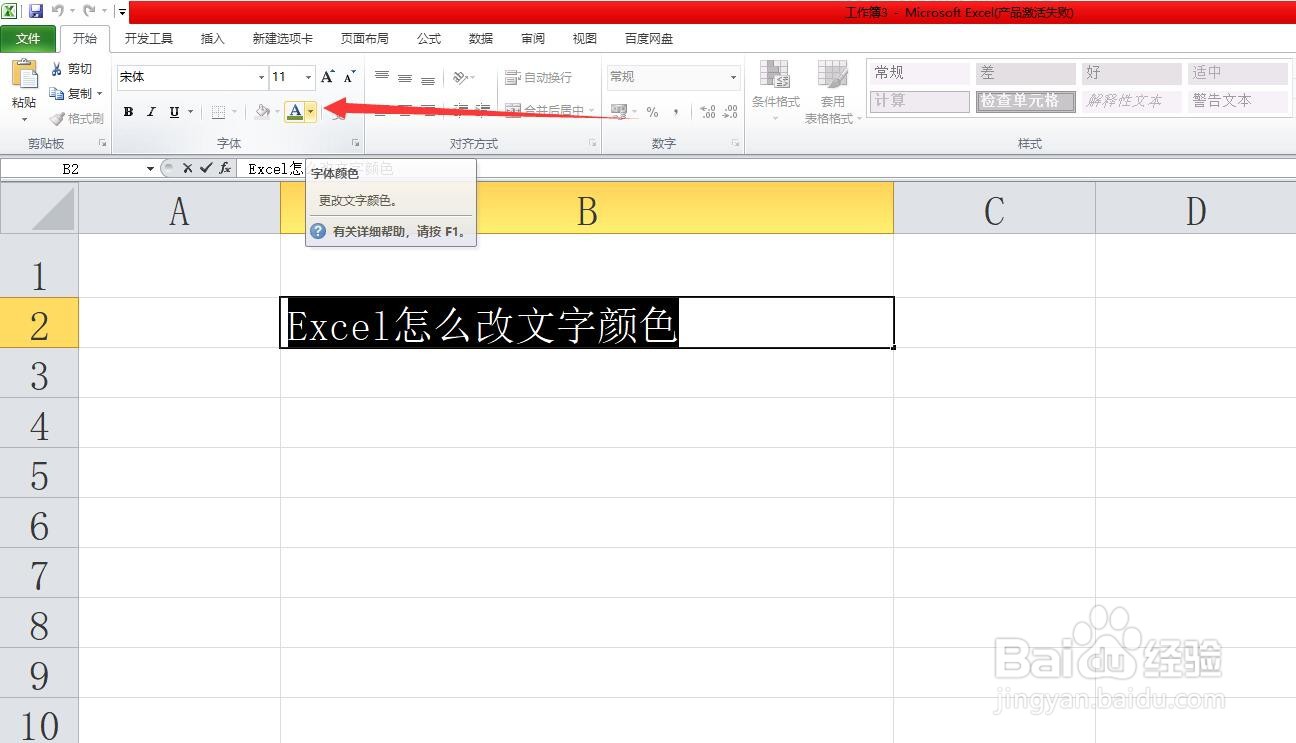Click the Name Box showing B2
1296x743 pixels.
[70, 168]
